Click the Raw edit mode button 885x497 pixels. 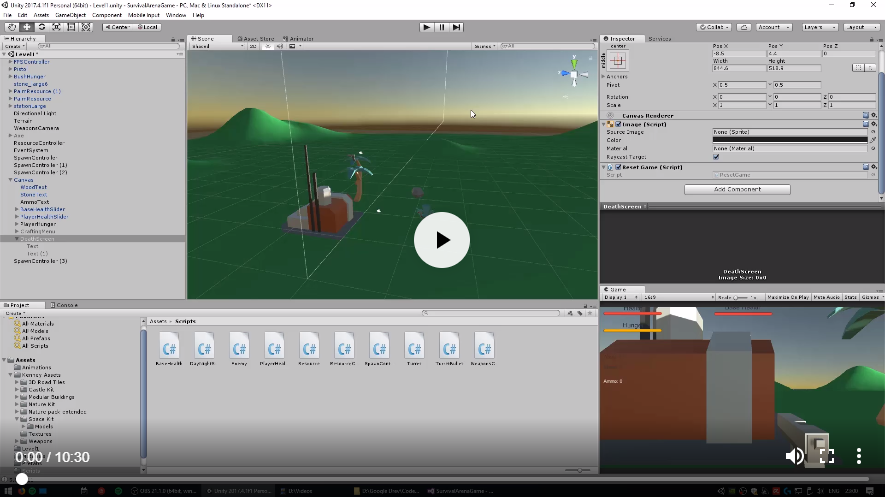(870, 68)
